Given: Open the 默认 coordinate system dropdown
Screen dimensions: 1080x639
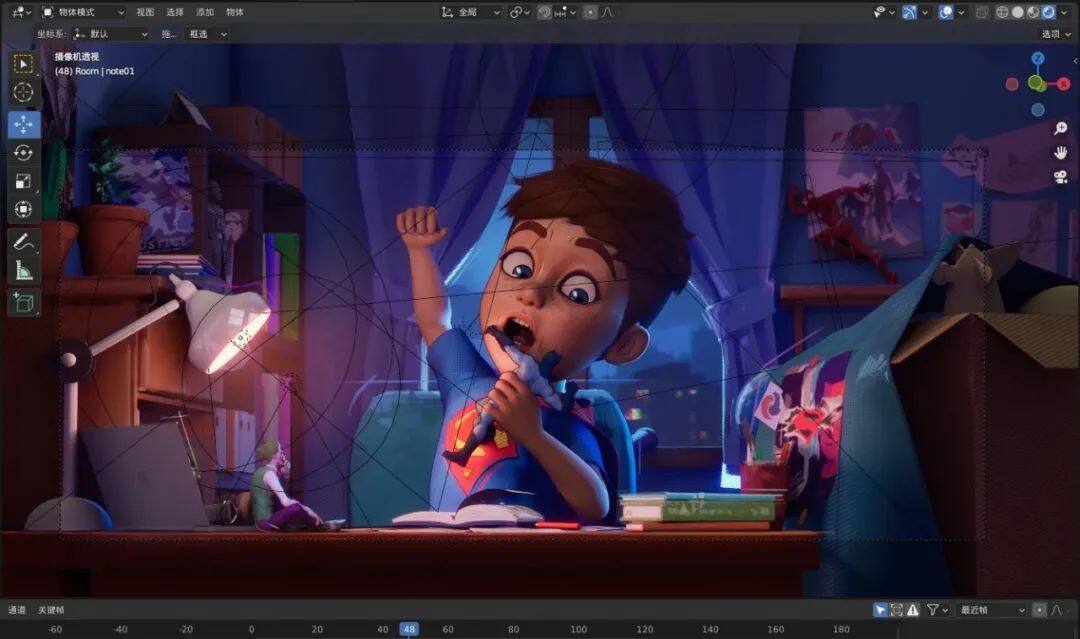Looking at the screenshot, I should click(111, 34).
